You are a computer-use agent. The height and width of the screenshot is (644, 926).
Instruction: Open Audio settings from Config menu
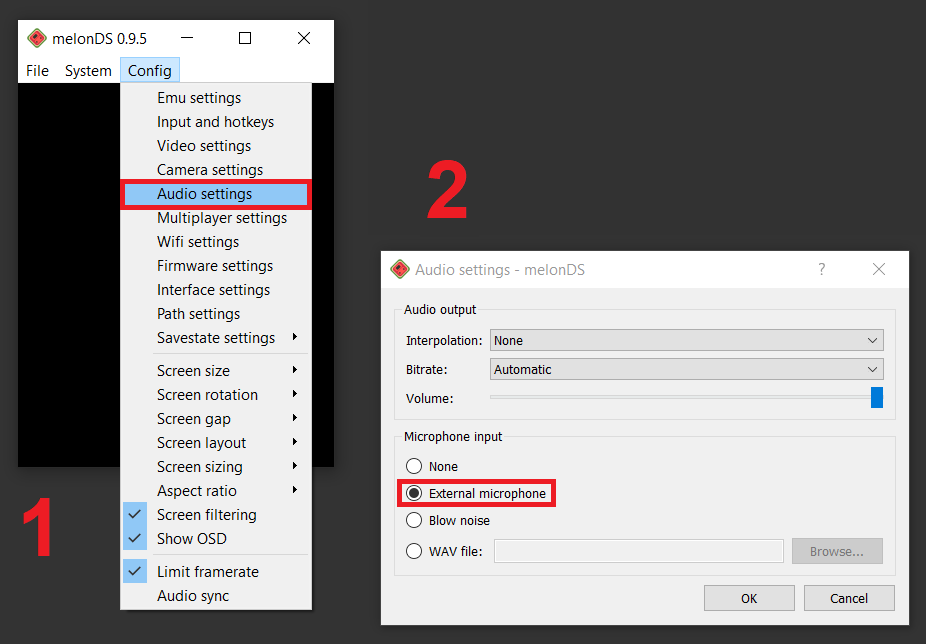(x=204, y=194)
